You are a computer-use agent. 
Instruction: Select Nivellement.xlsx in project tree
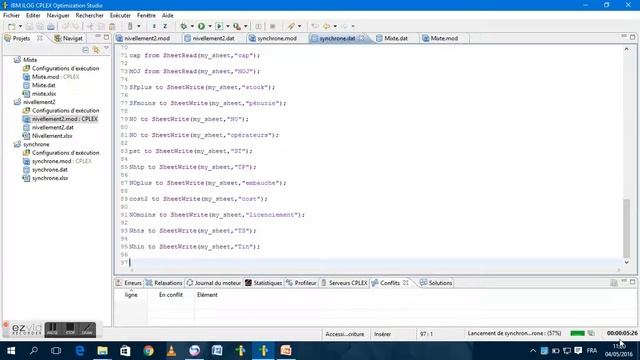[x=52, y=136]
